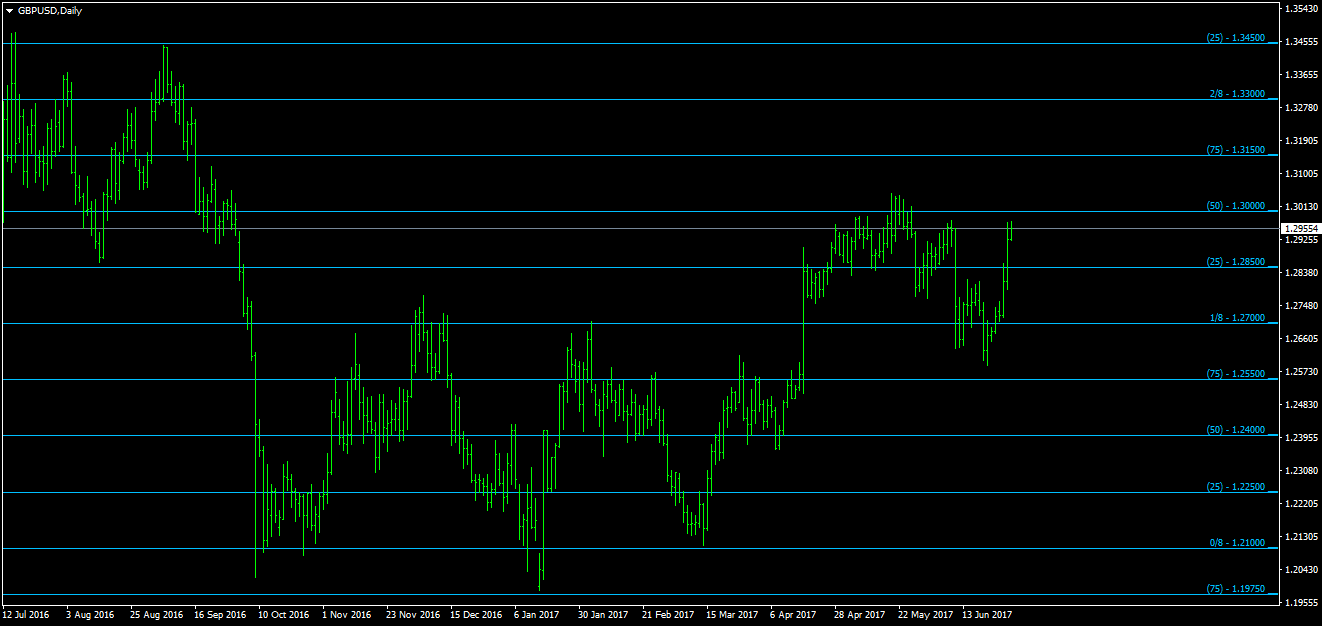Click the 1 Nov 2016 date label

pos(347,615)
